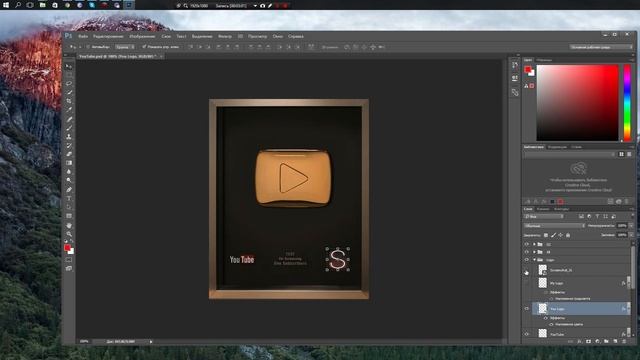The height and width of the screenshot is (360, 640).
Task: Select the Crop tool
Action: pos(69,101)
